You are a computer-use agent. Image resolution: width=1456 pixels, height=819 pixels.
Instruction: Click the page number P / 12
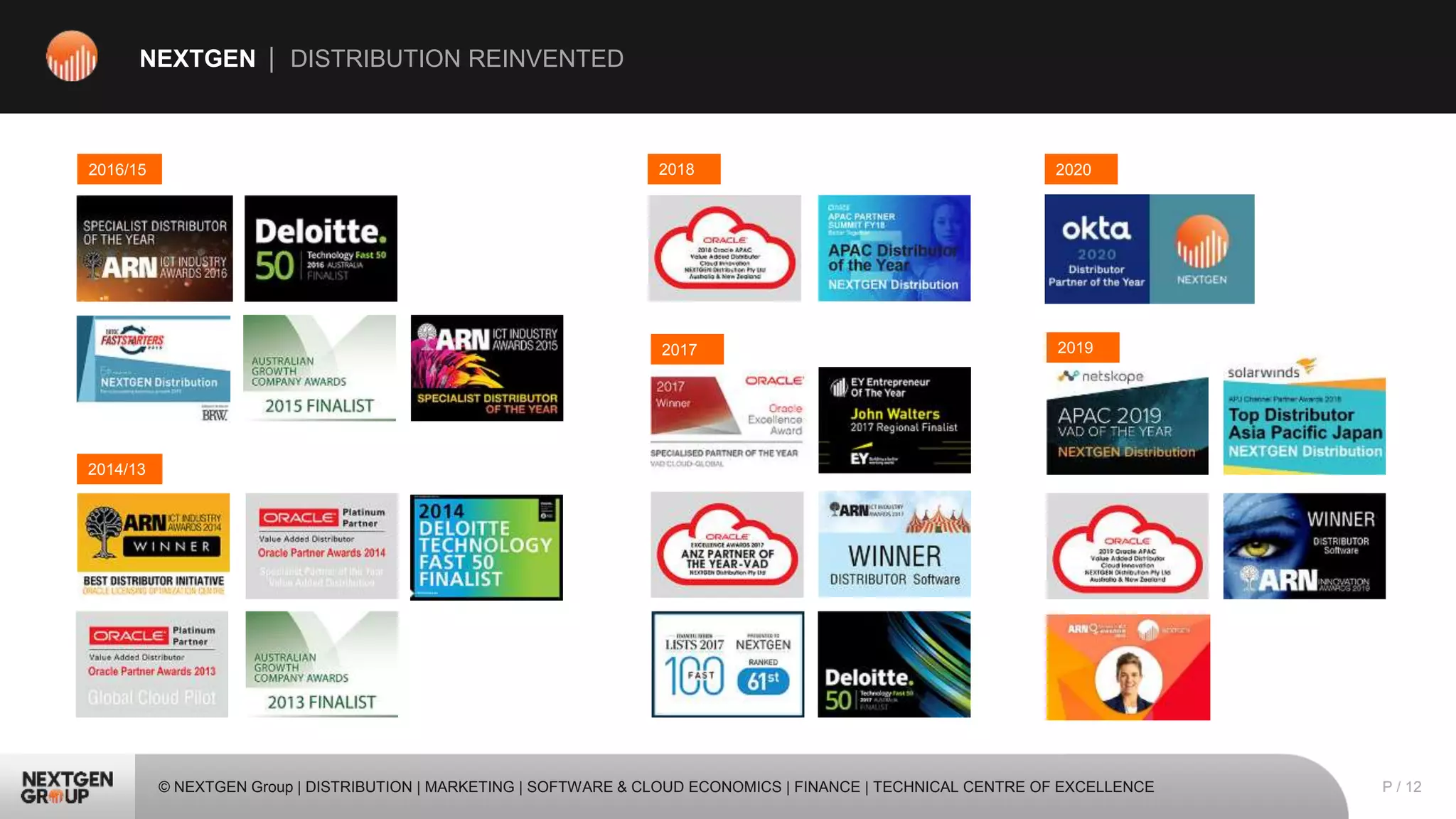click(x=1401, y=787)
